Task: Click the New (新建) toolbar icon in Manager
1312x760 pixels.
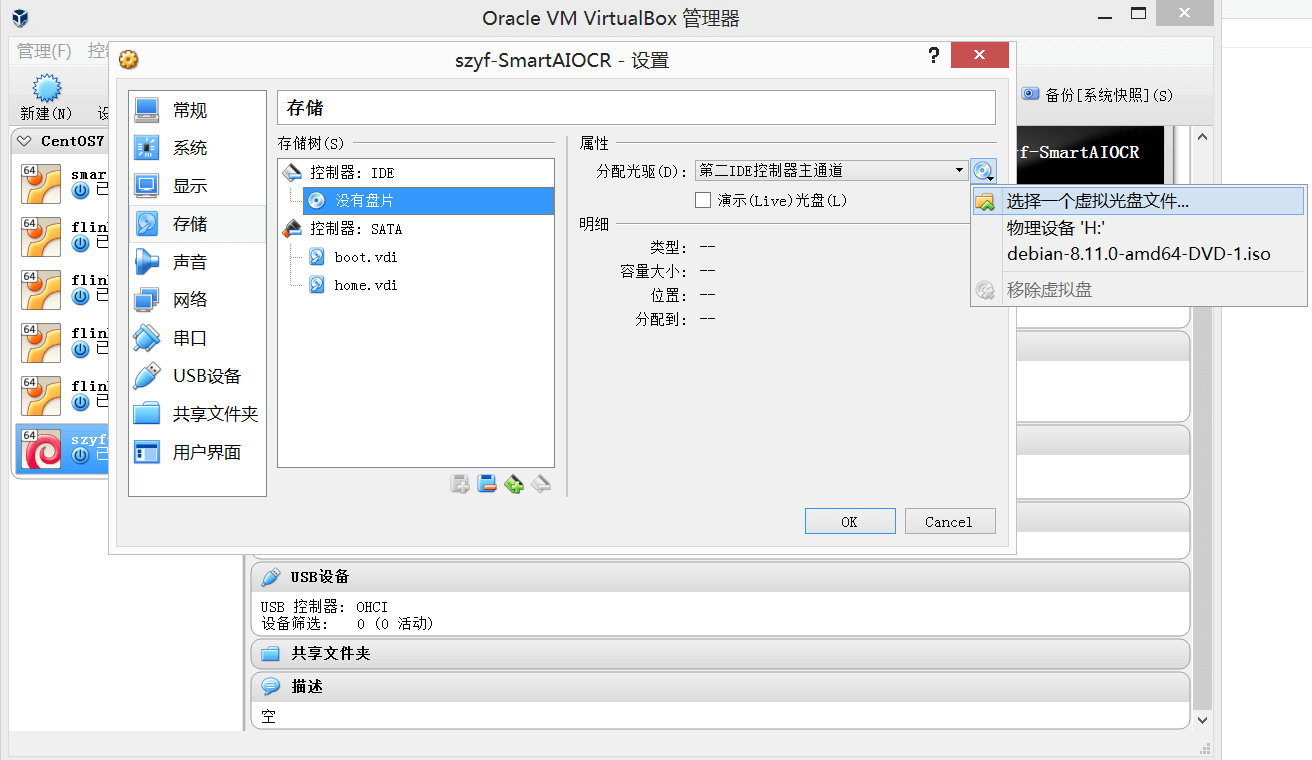Action: pyautogui.click(x=47, y=97)
